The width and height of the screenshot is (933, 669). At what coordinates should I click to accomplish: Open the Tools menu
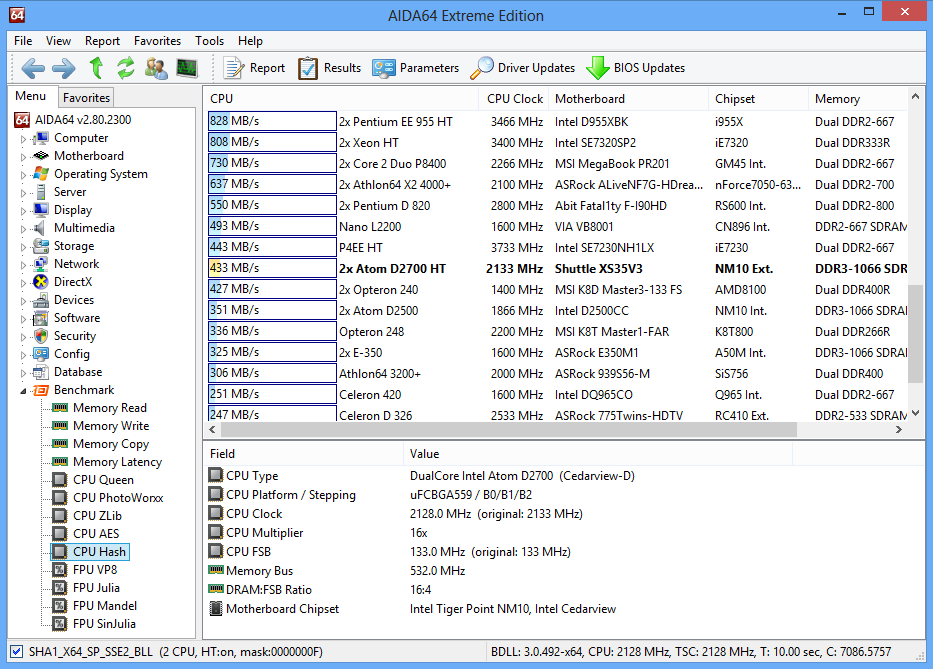(209, 41)
